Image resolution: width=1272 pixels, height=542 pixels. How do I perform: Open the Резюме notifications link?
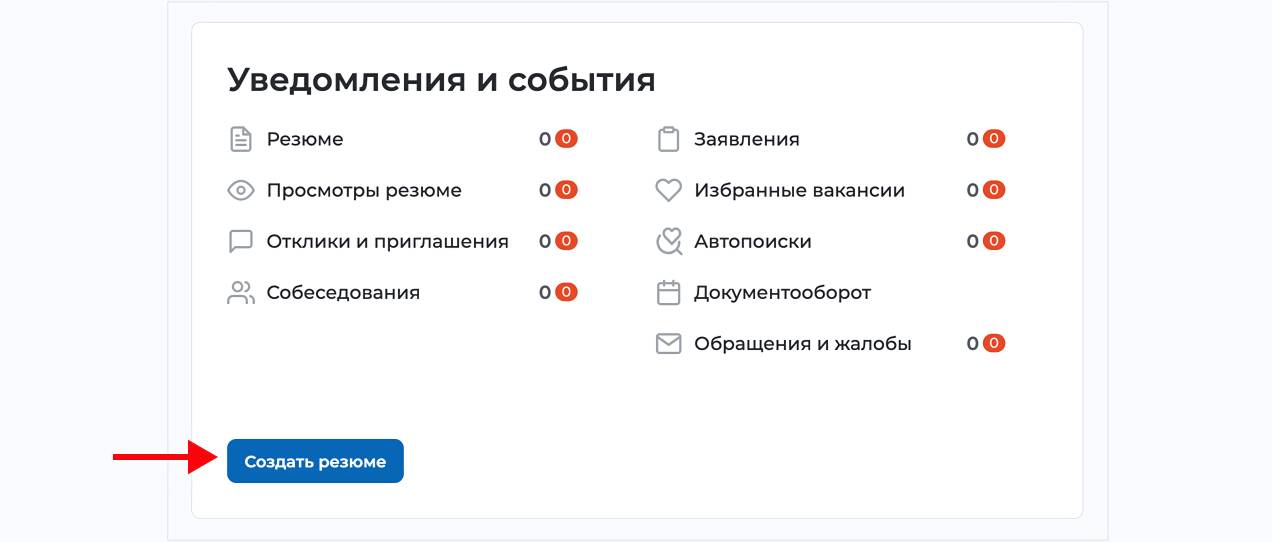[305, 139]
